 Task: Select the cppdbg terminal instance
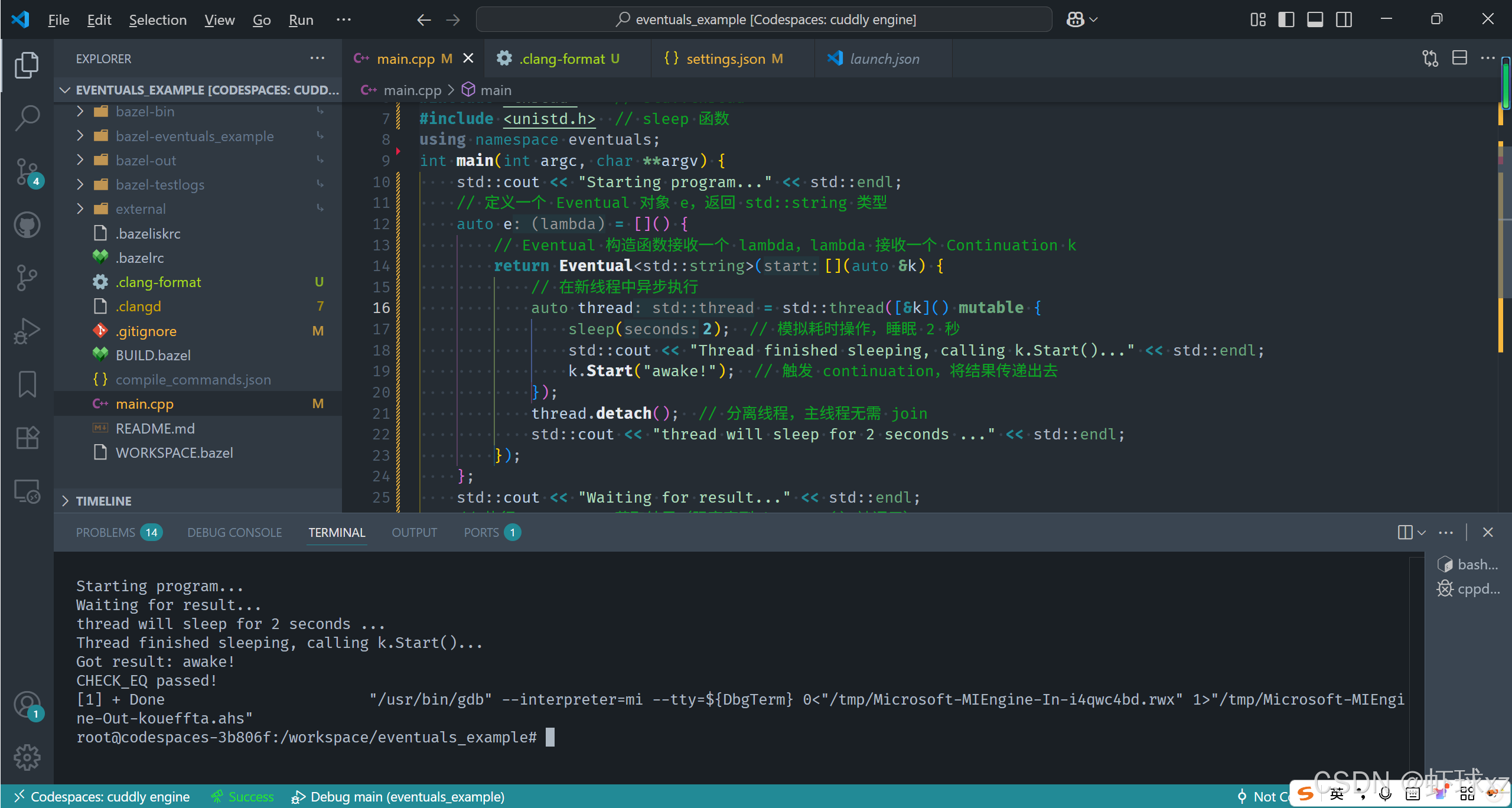[x=1468, y=589]
